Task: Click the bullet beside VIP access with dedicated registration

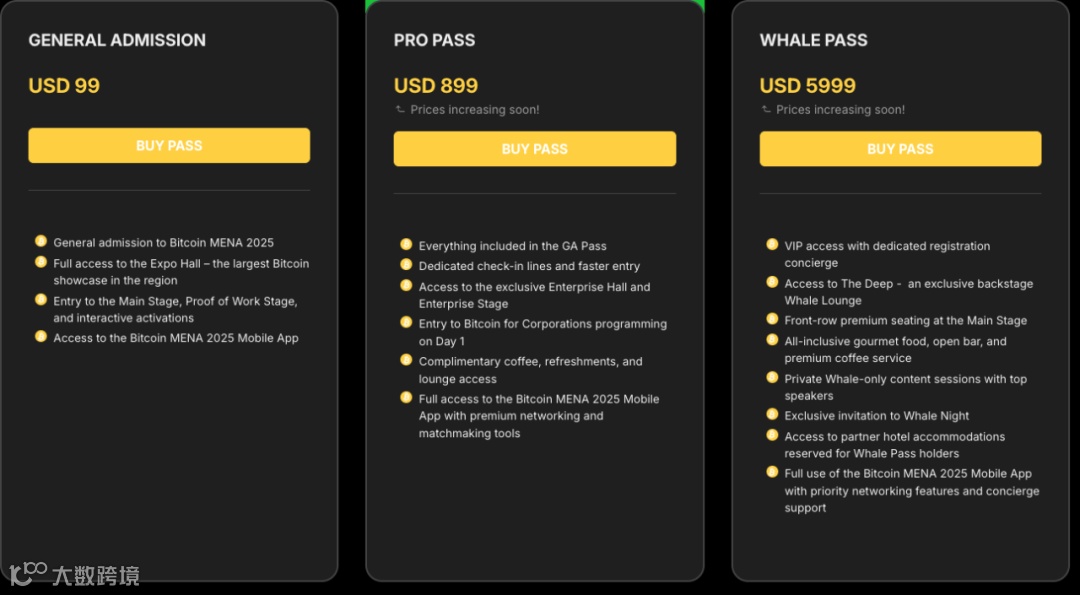Action: 772,244
